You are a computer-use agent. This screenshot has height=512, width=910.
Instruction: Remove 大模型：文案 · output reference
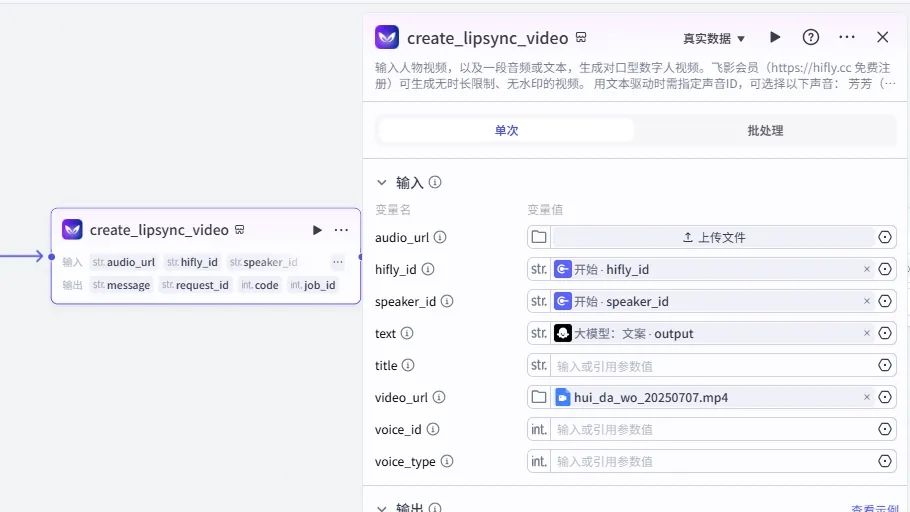point(866,333)
